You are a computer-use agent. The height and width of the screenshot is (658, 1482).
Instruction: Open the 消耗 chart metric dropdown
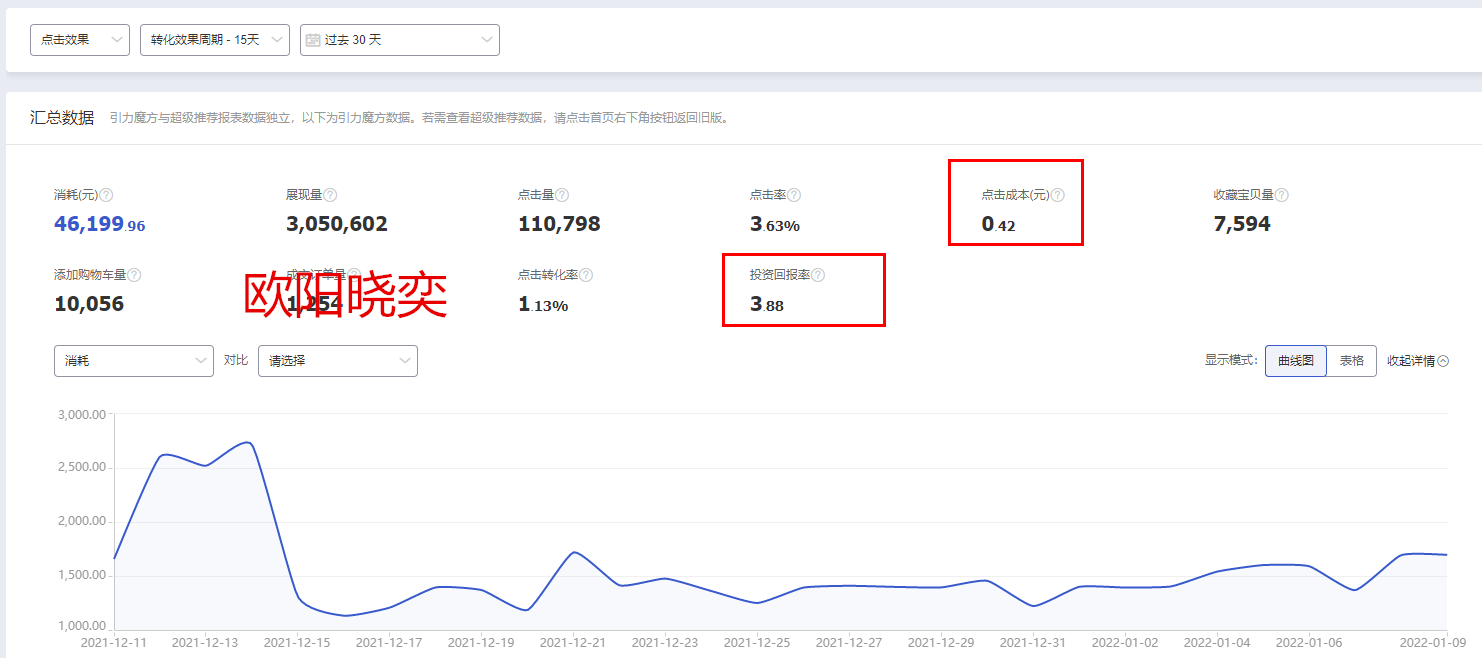[134, 361]
